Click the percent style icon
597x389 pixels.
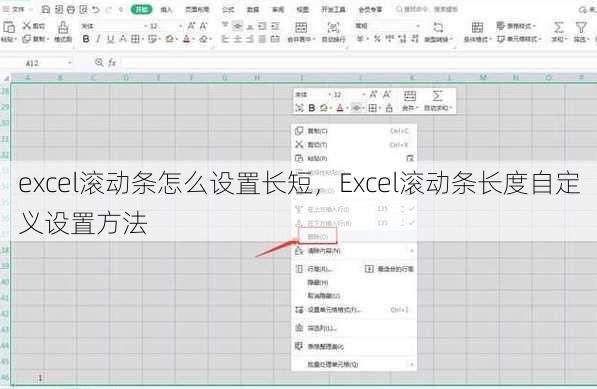(x=377, y=39)
